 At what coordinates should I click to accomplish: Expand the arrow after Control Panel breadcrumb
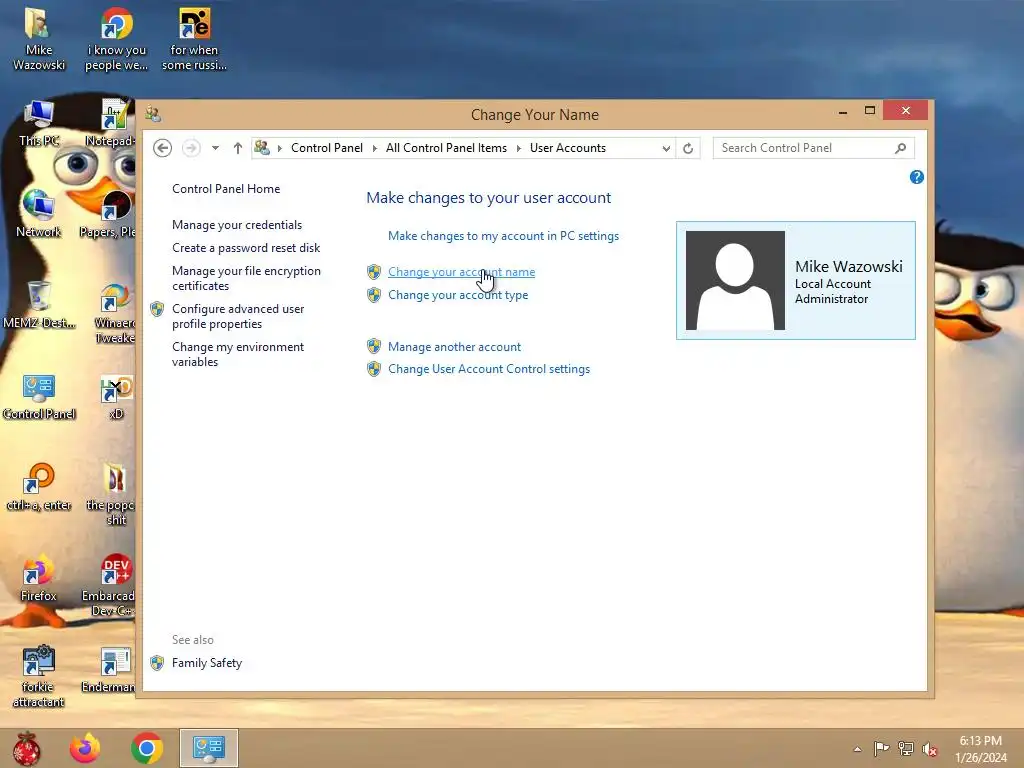click(x=374, y=148)
